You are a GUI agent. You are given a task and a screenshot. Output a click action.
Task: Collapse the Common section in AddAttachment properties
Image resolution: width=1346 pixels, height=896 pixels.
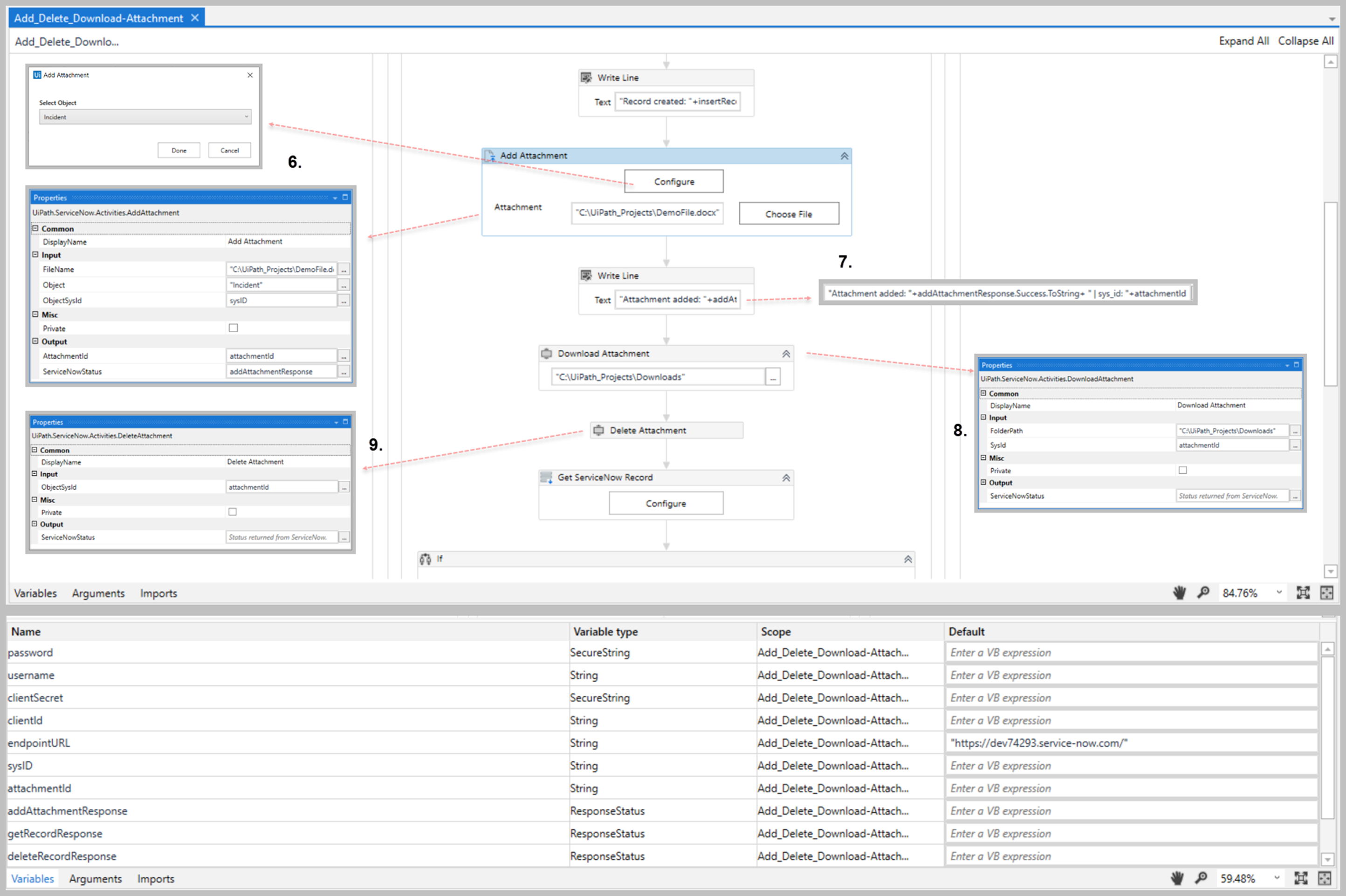36,228
